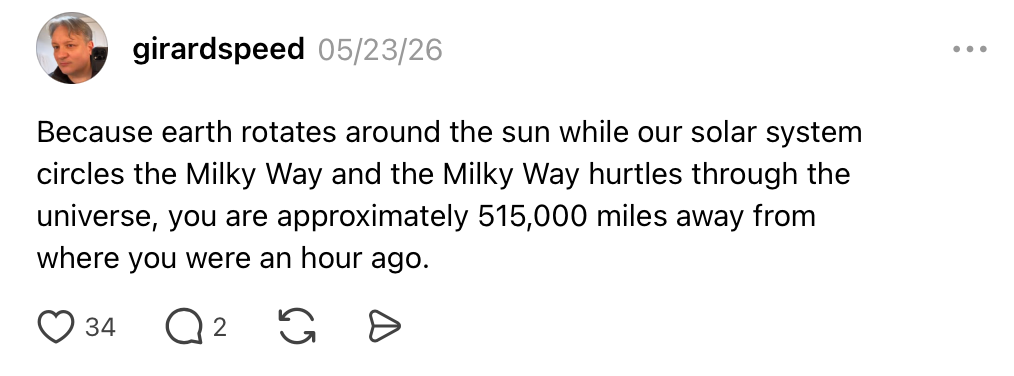Click the word "approximately" in the post
This screenshot has height=376, width=1014.
click(x=372, y=217)
